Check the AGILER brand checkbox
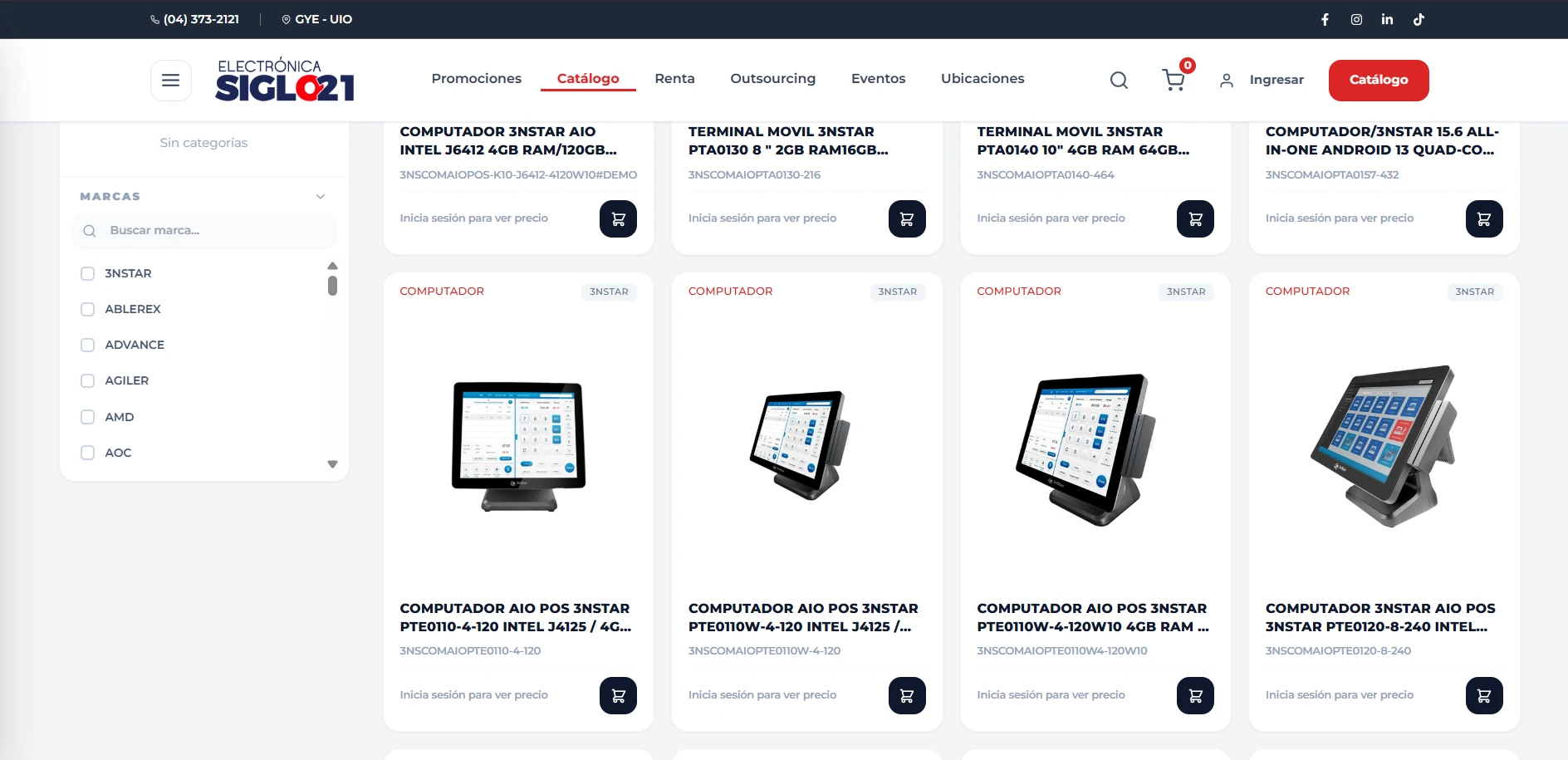 87,380
